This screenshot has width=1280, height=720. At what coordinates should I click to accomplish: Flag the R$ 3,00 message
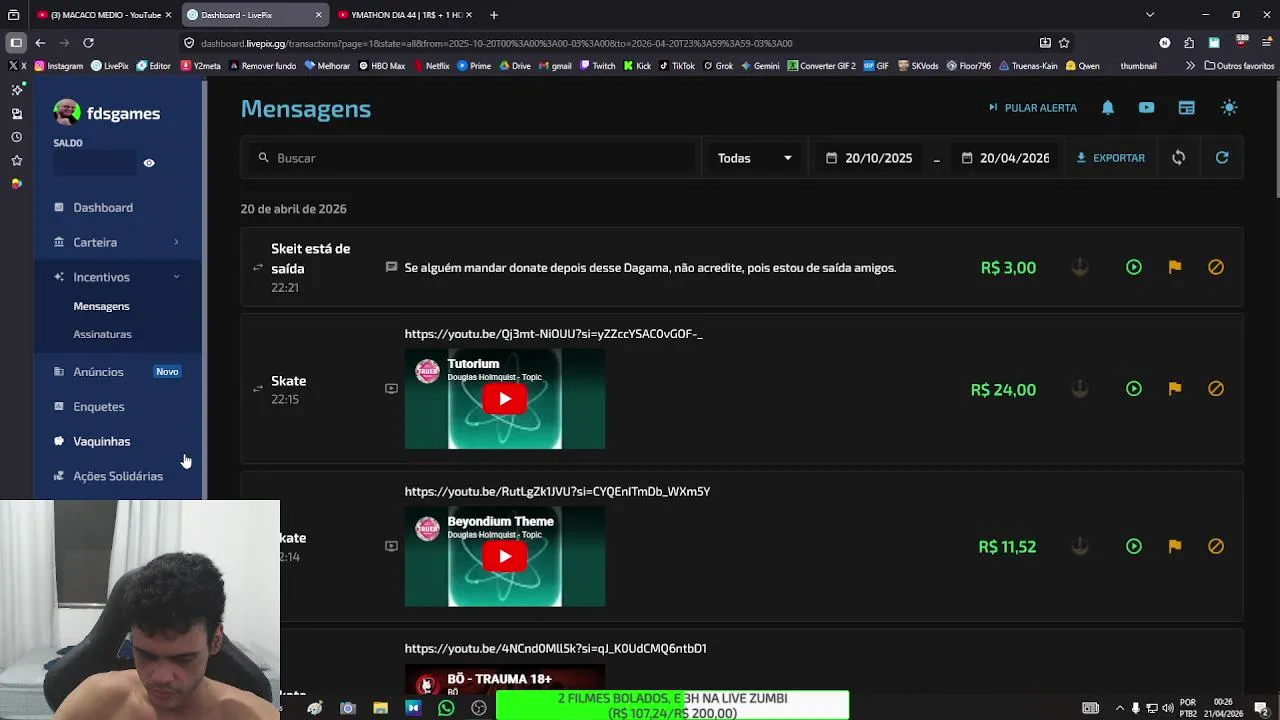(1175, 268)
